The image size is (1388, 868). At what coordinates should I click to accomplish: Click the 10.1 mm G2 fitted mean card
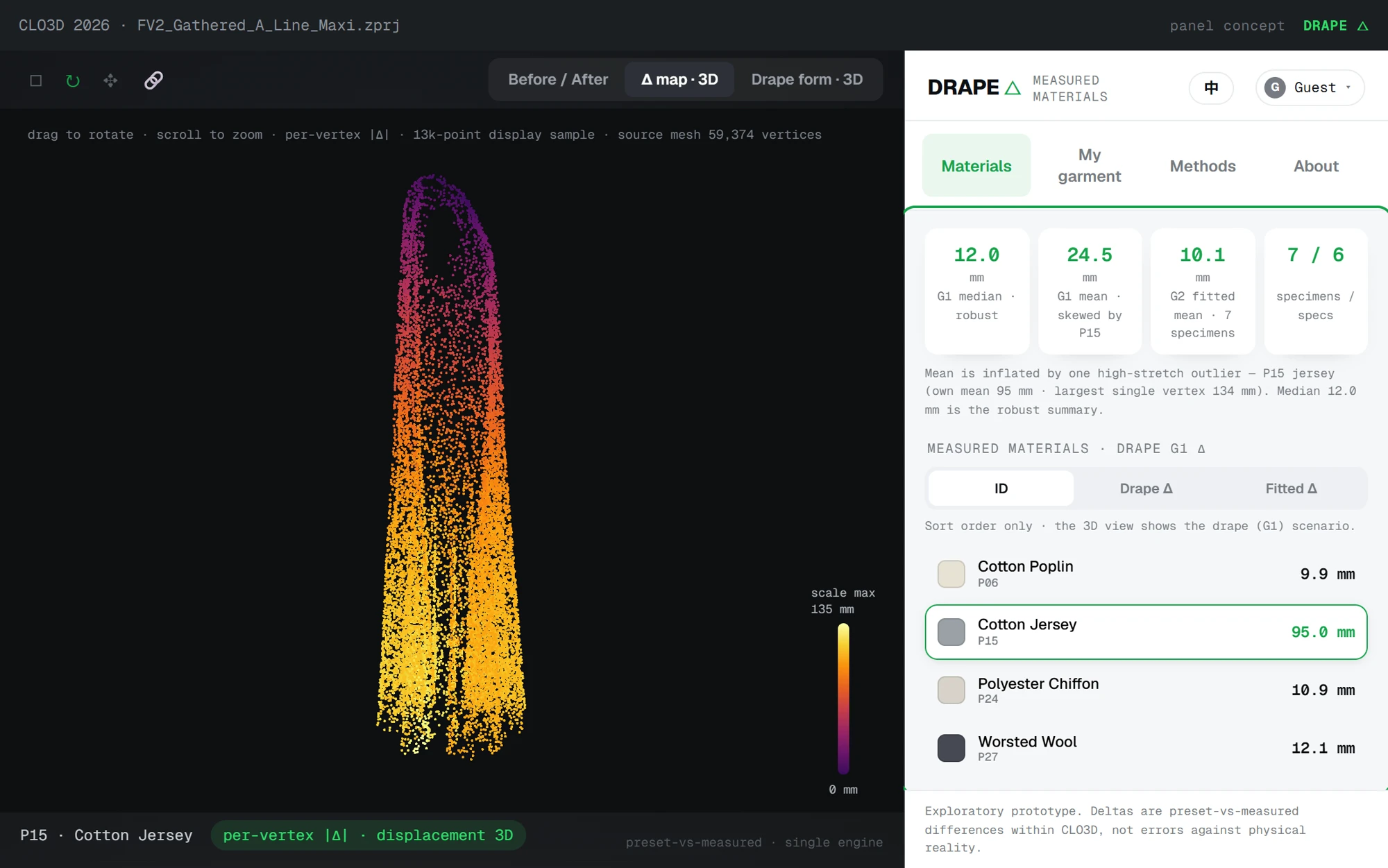1203,291
